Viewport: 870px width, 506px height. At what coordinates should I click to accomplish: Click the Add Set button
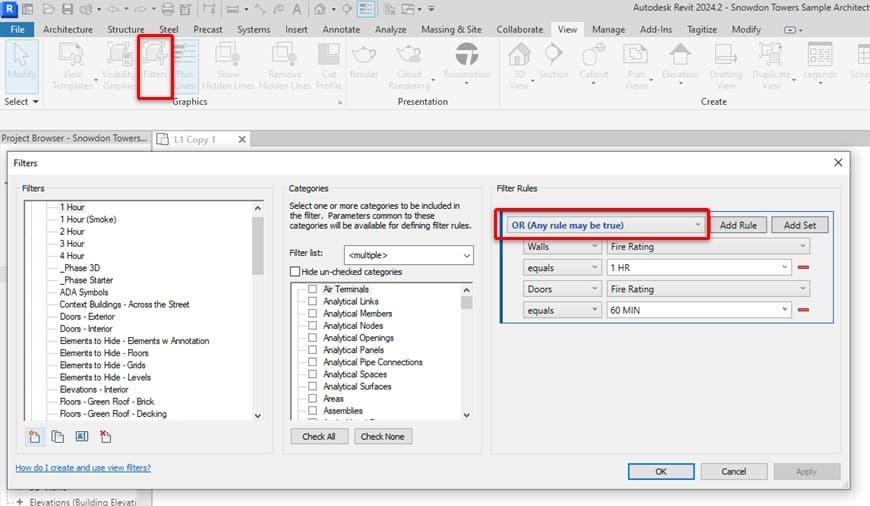[x=800, y=225]
